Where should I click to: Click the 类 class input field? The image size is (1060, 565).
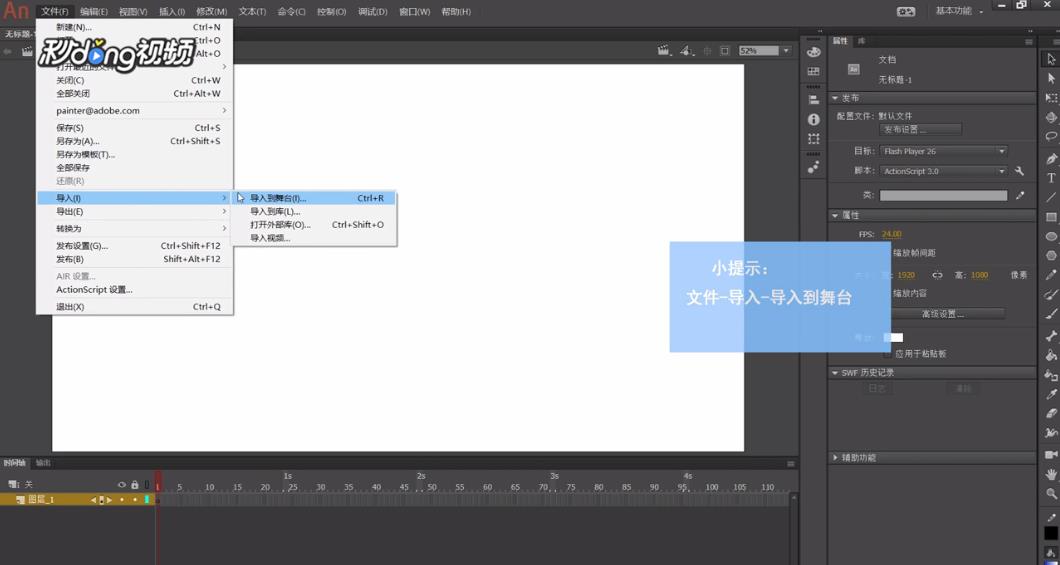coord(943,195)
